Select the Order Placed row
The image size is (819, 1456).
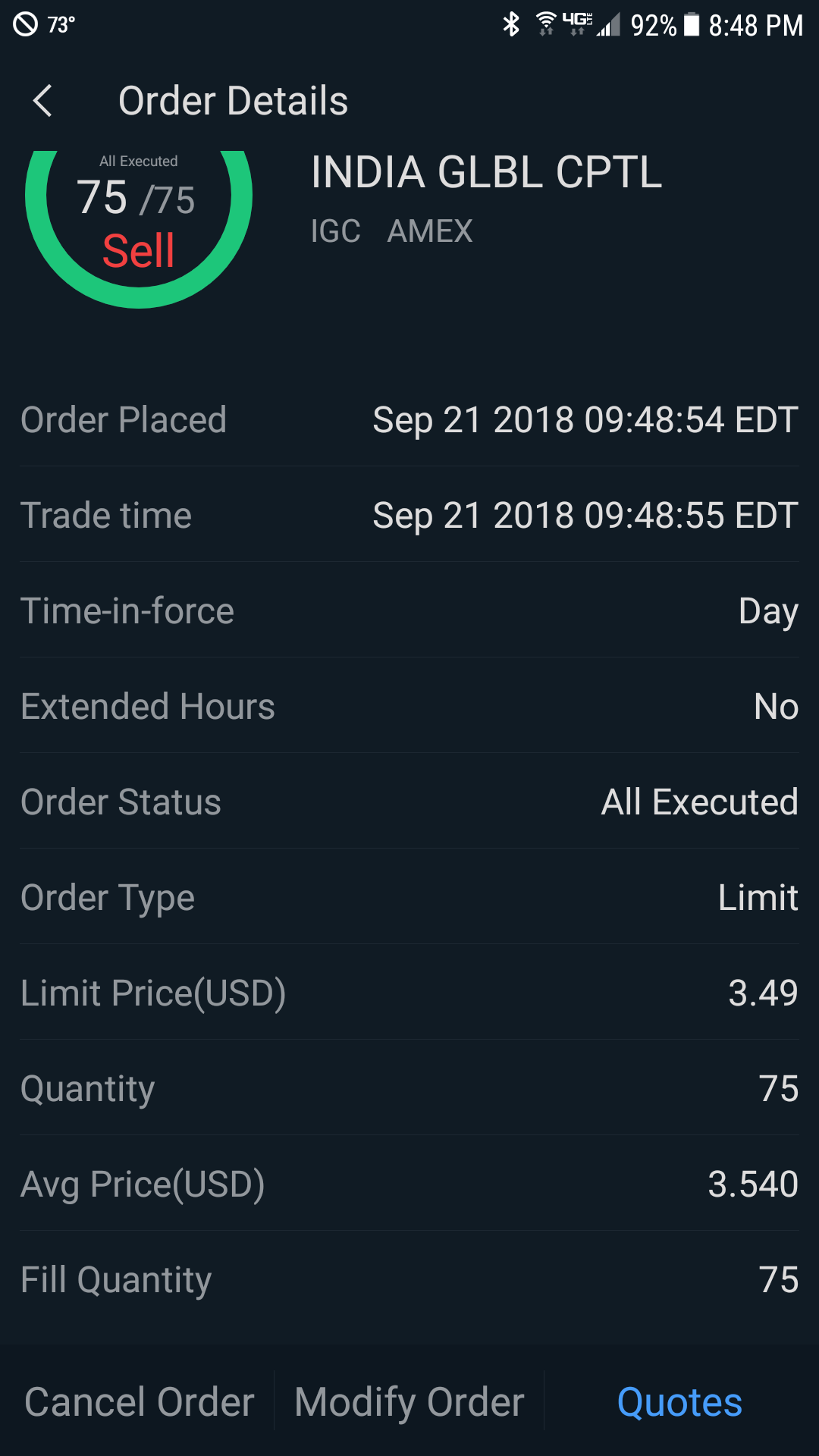(x=409, y=420)
